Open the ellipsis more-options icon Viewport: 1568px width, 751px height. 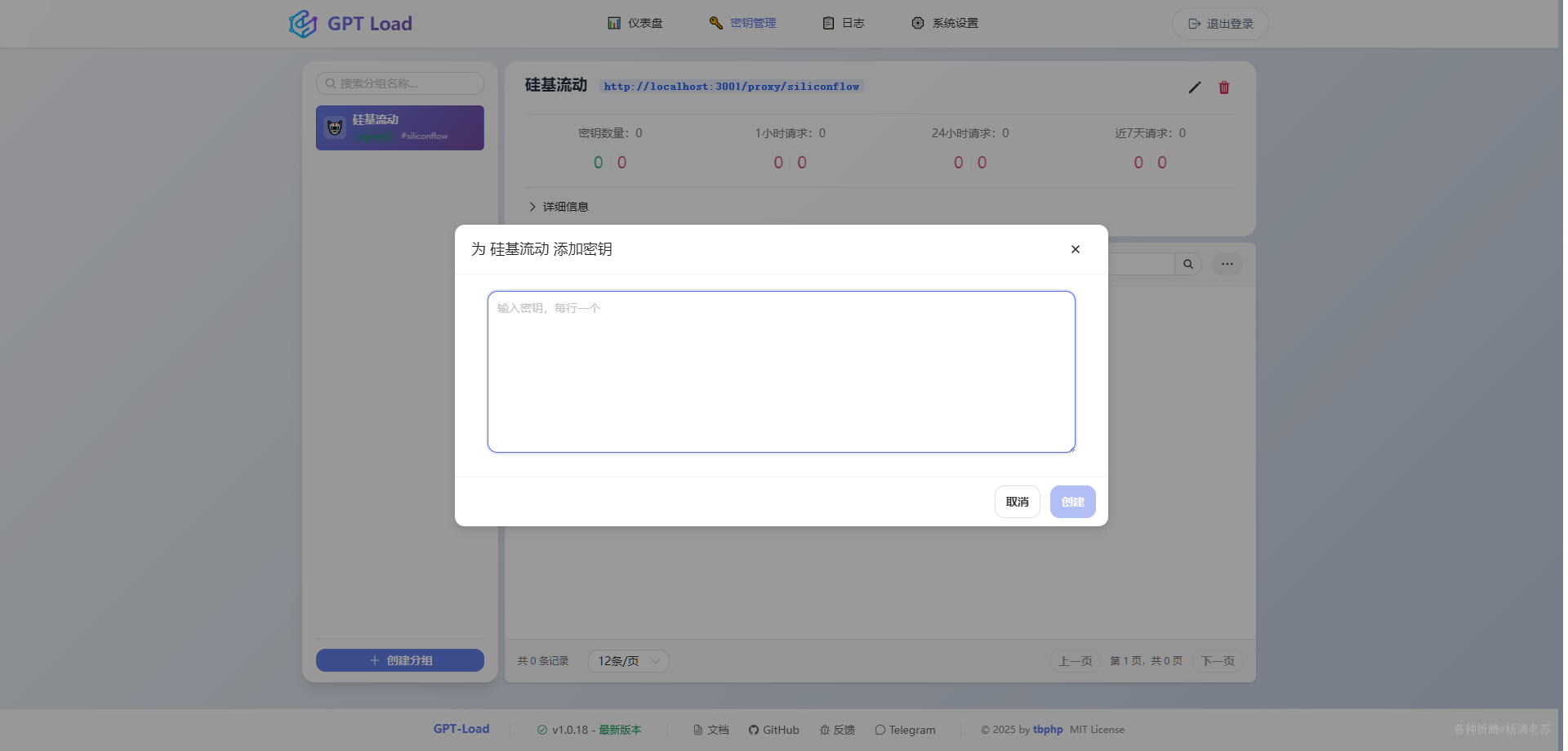click(1227, 264)
